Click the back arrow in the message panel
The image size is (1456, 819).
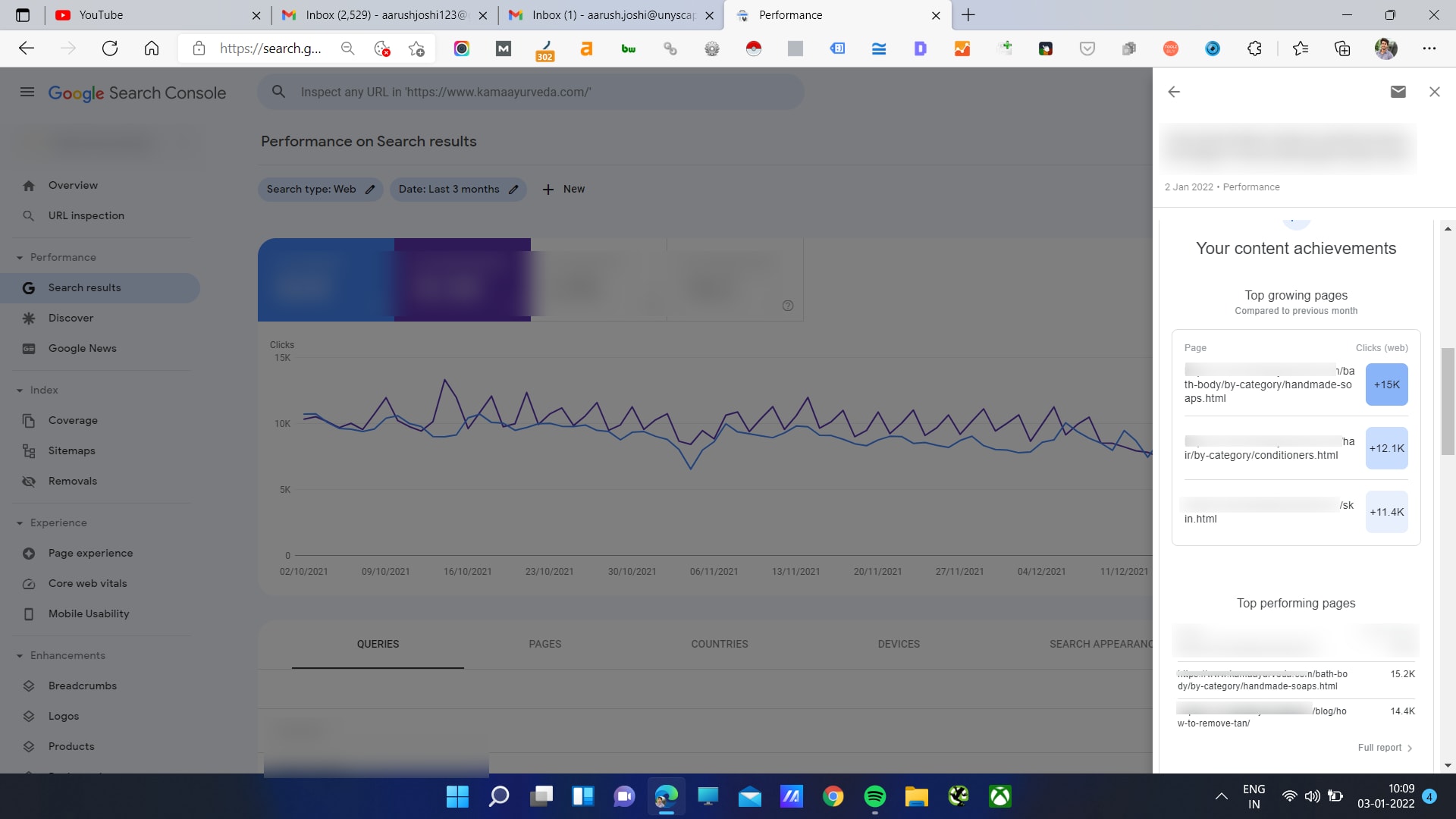(1174, 92)
